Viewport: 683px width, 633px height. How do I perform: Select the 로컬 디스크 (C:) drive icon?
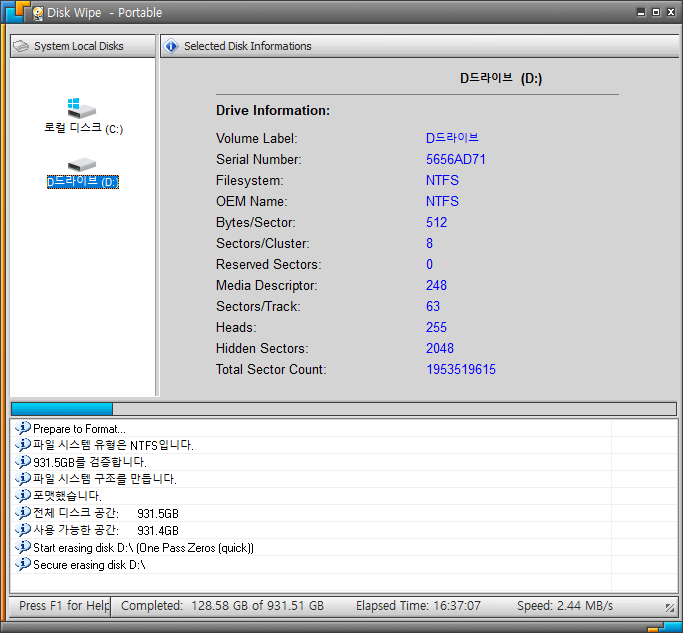[x=82, y=108]
